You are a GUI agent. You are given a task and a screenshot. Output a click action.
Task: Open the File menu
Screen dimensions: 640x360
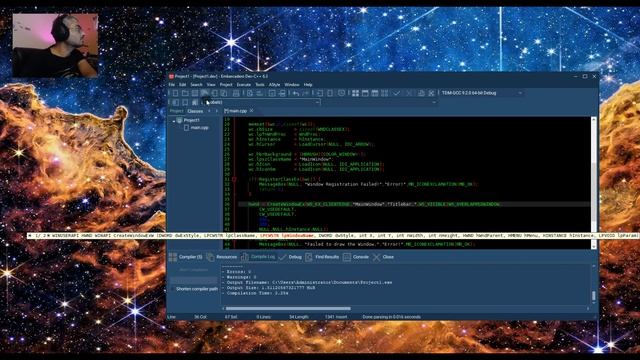coord(172,85)
